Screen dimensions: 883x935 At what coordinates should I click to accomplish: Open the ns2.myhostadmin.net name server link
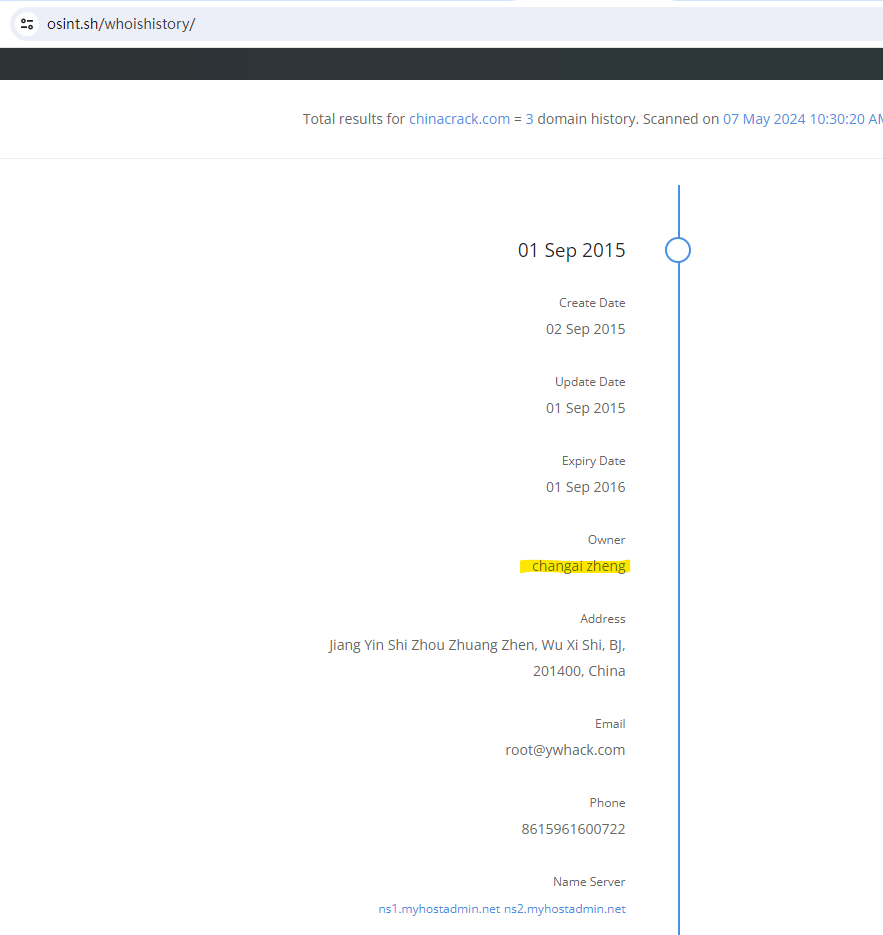coord(565,909)
